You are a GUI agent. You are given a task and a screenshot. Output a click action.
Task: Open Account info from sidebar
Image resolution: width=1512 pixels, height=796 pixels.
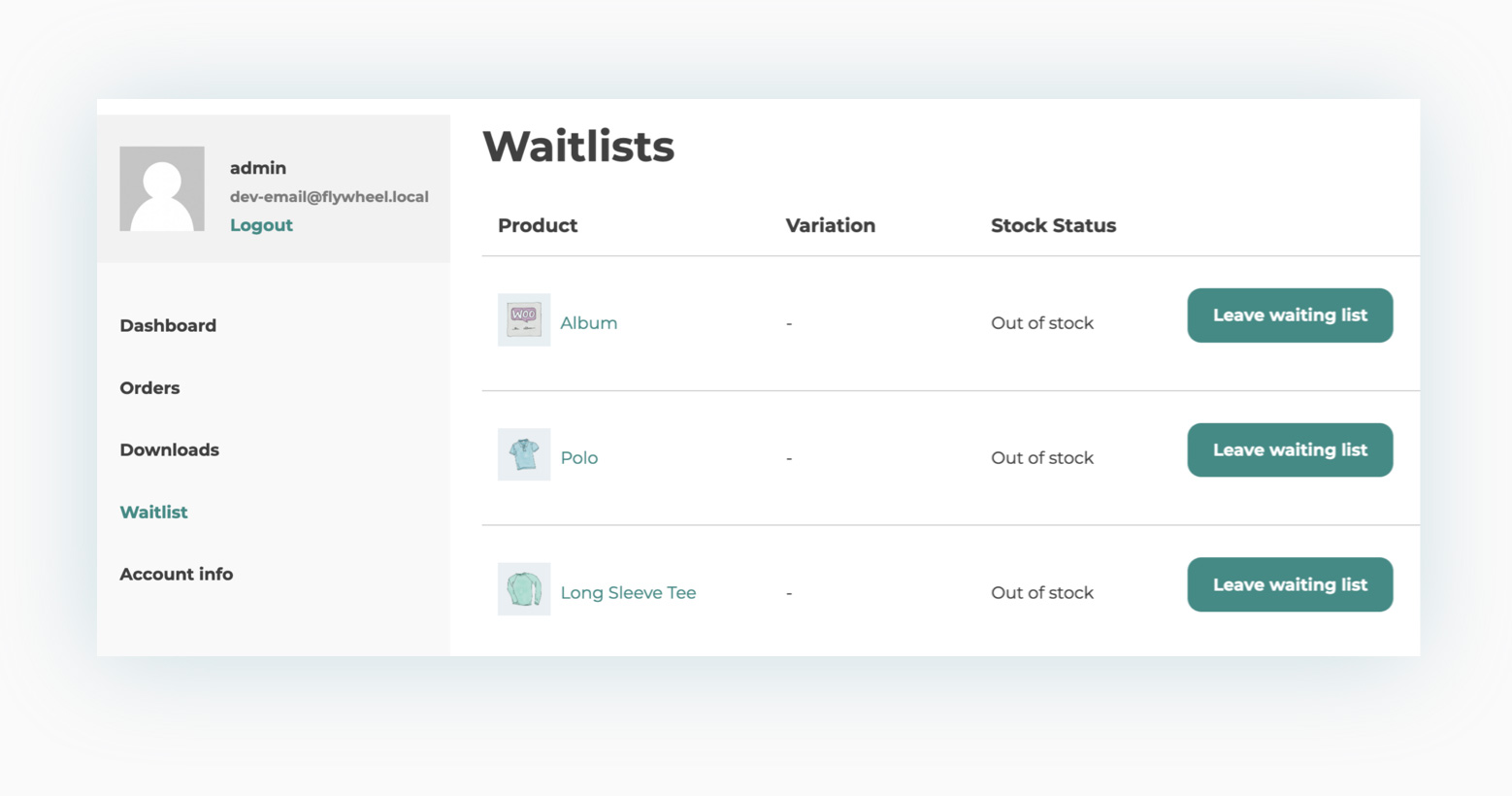tap(176, 575)
